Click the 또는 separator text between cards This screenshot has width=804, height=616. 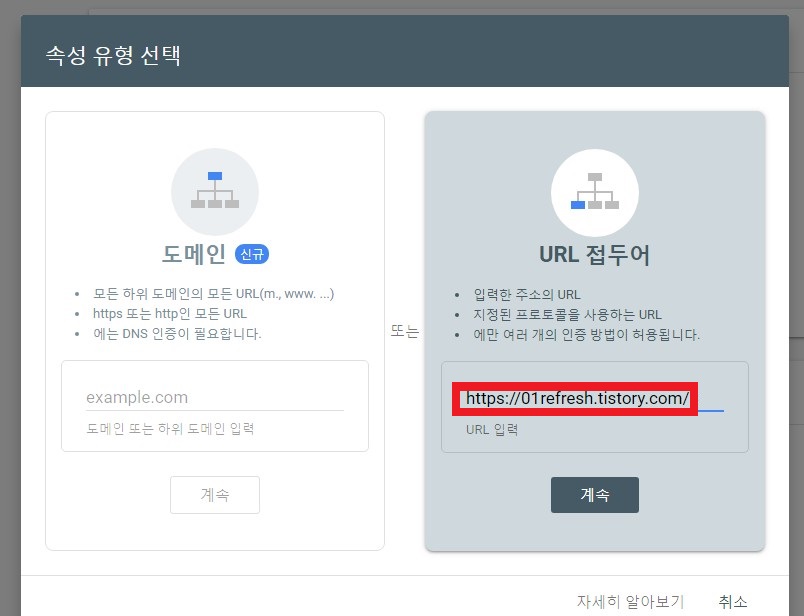[405, 331]
